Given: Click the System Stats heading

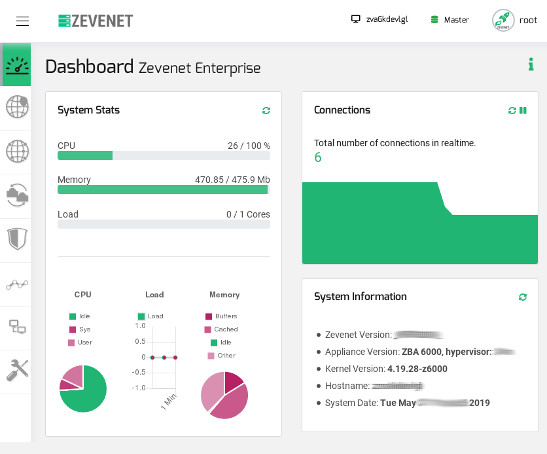Looking at the screenshot, I should (89, 110).
